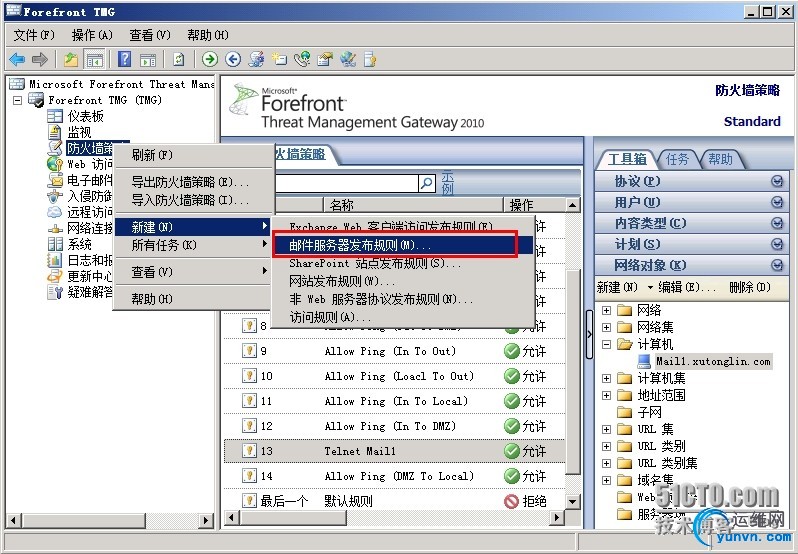Collapse the 网络对象(K) section
Image resolution: width=798 pixels, height=554 pixels.
point(777,265)
